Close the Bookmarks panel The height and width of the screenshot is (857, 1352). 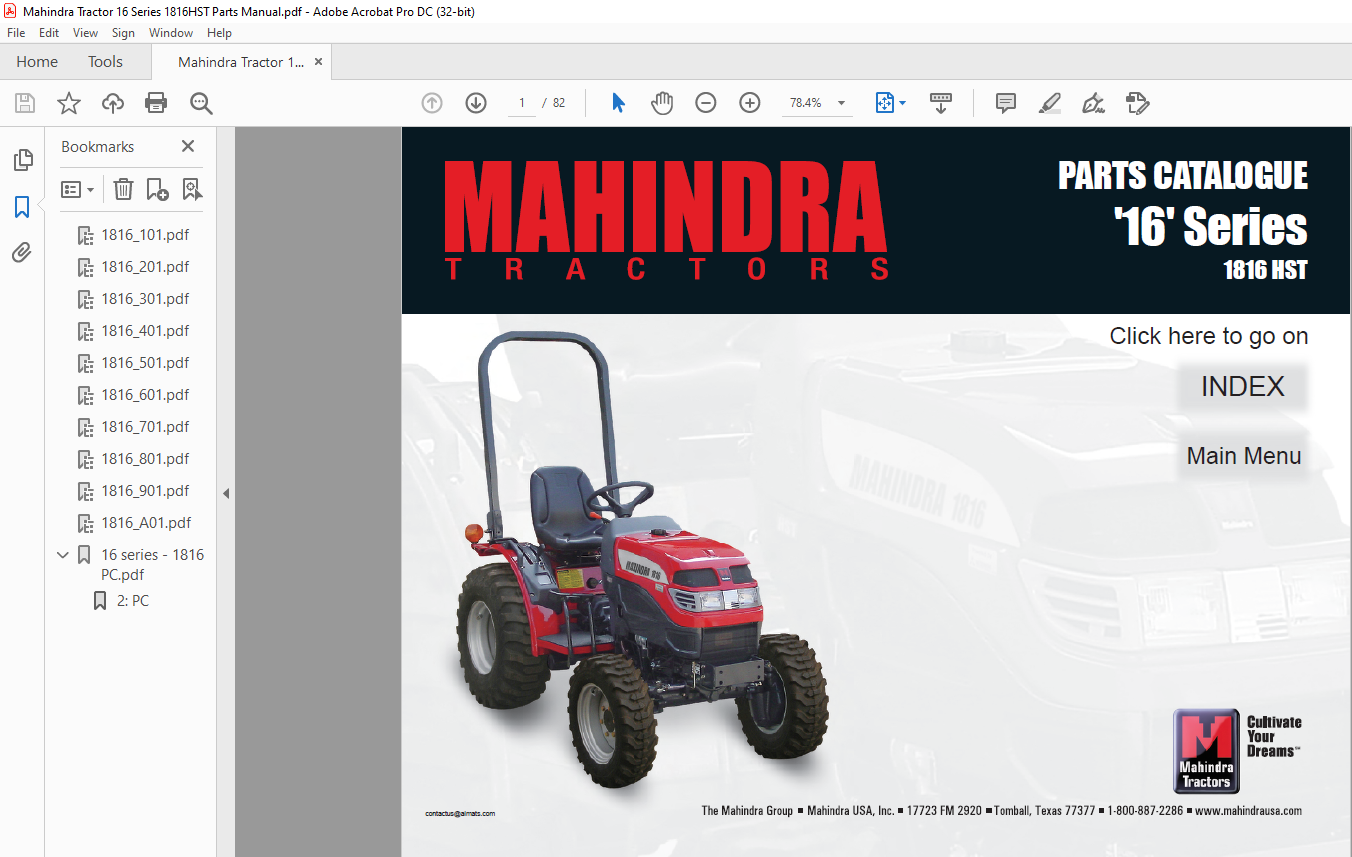[188, 146]
